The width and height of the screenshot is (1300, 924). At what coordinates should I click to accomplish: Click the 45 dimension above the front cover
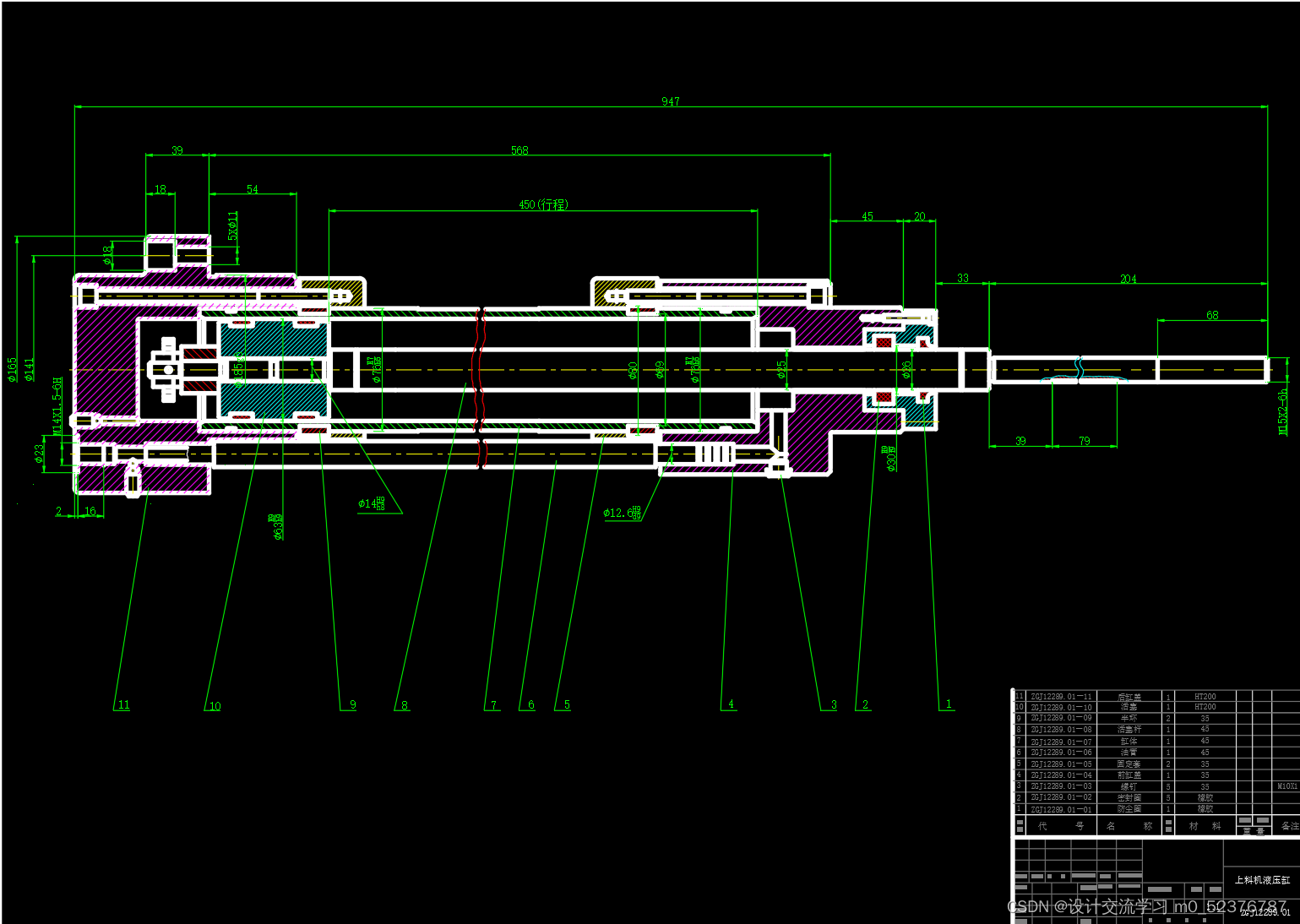tap(868, 216)
